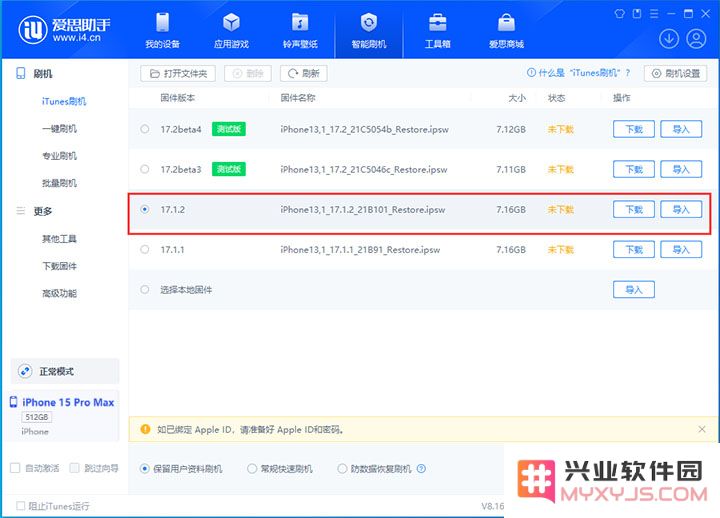Click the i4 爱思助手 logo
Screen dimensions: 720x518
(64, 29)
